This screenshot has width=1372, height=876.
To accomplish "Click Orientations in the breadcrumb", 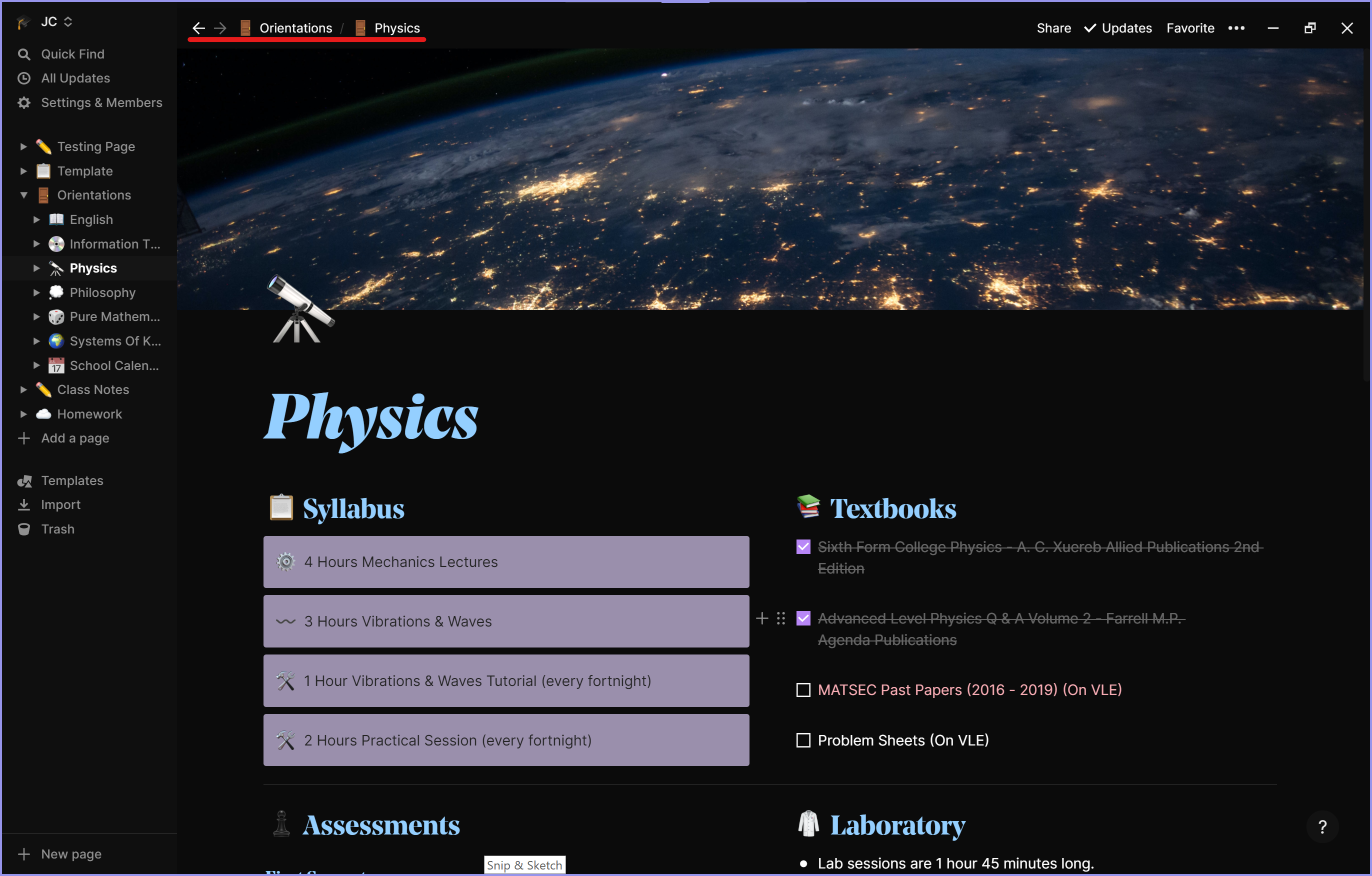I will tap(295, 28).
